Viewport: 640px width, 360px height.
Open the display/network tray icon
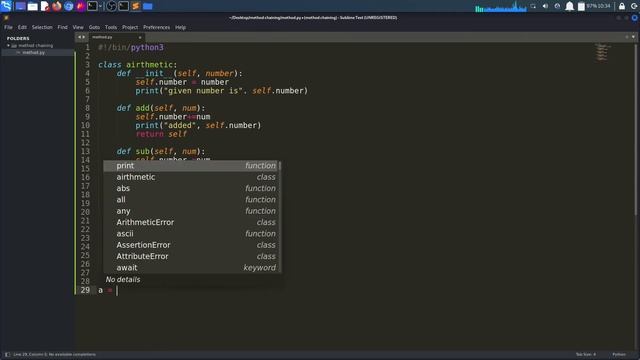(x=533, y=6)
